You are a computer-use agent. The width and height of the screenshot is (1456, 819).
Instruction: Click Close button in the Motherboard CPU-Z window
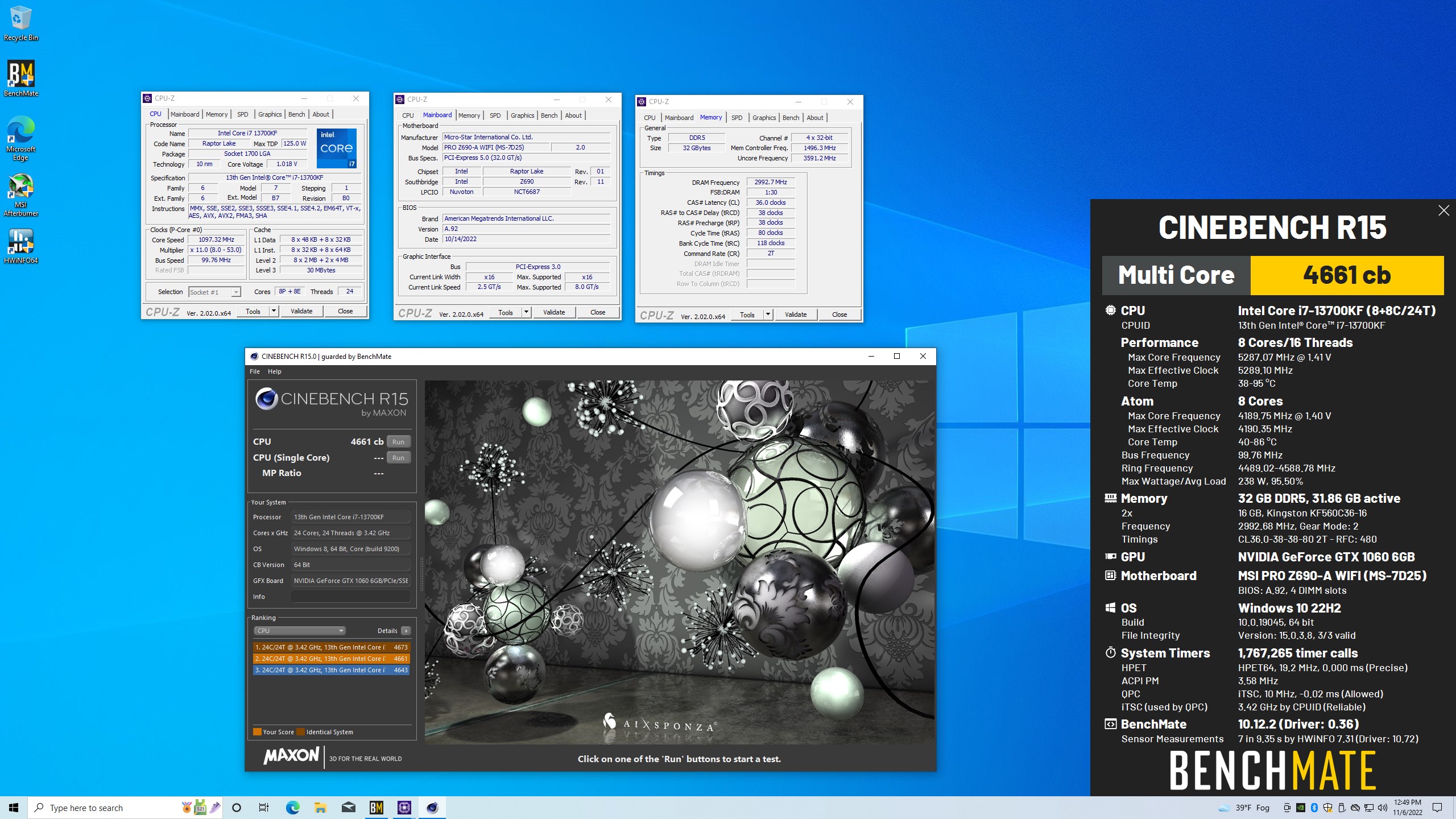pyautogui.click(x=598, y=312)
